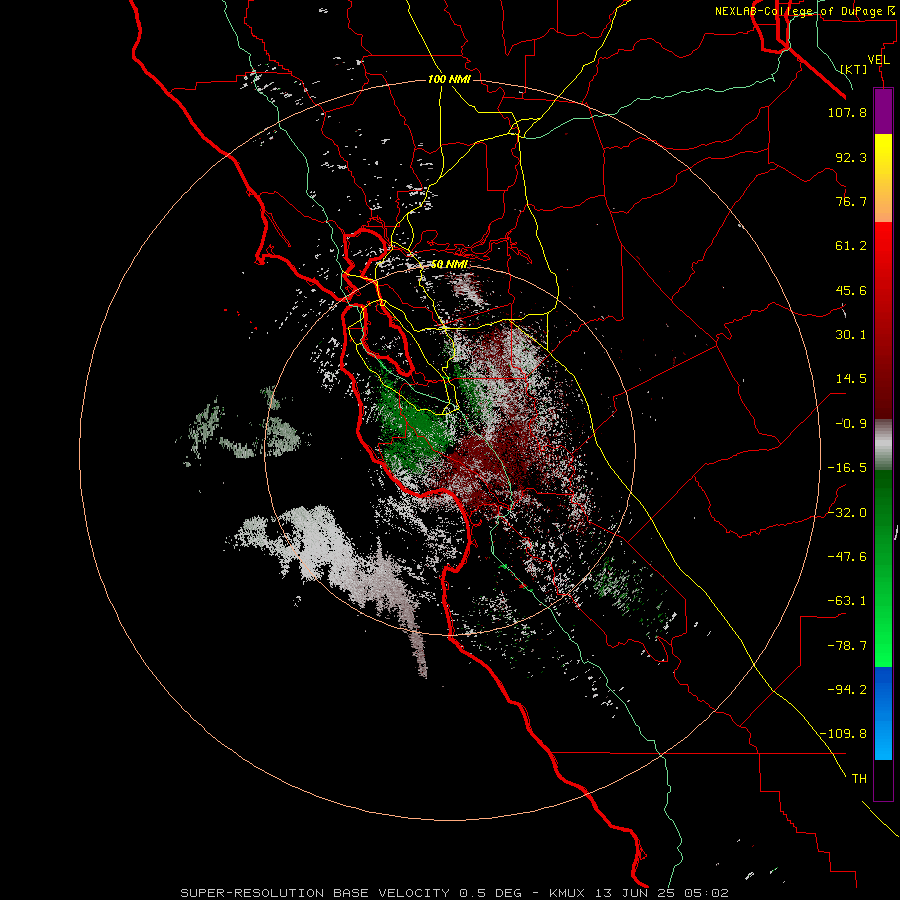Click the 14.5 velocity scale value
This screenshot has height=900, width=900.
851,379
